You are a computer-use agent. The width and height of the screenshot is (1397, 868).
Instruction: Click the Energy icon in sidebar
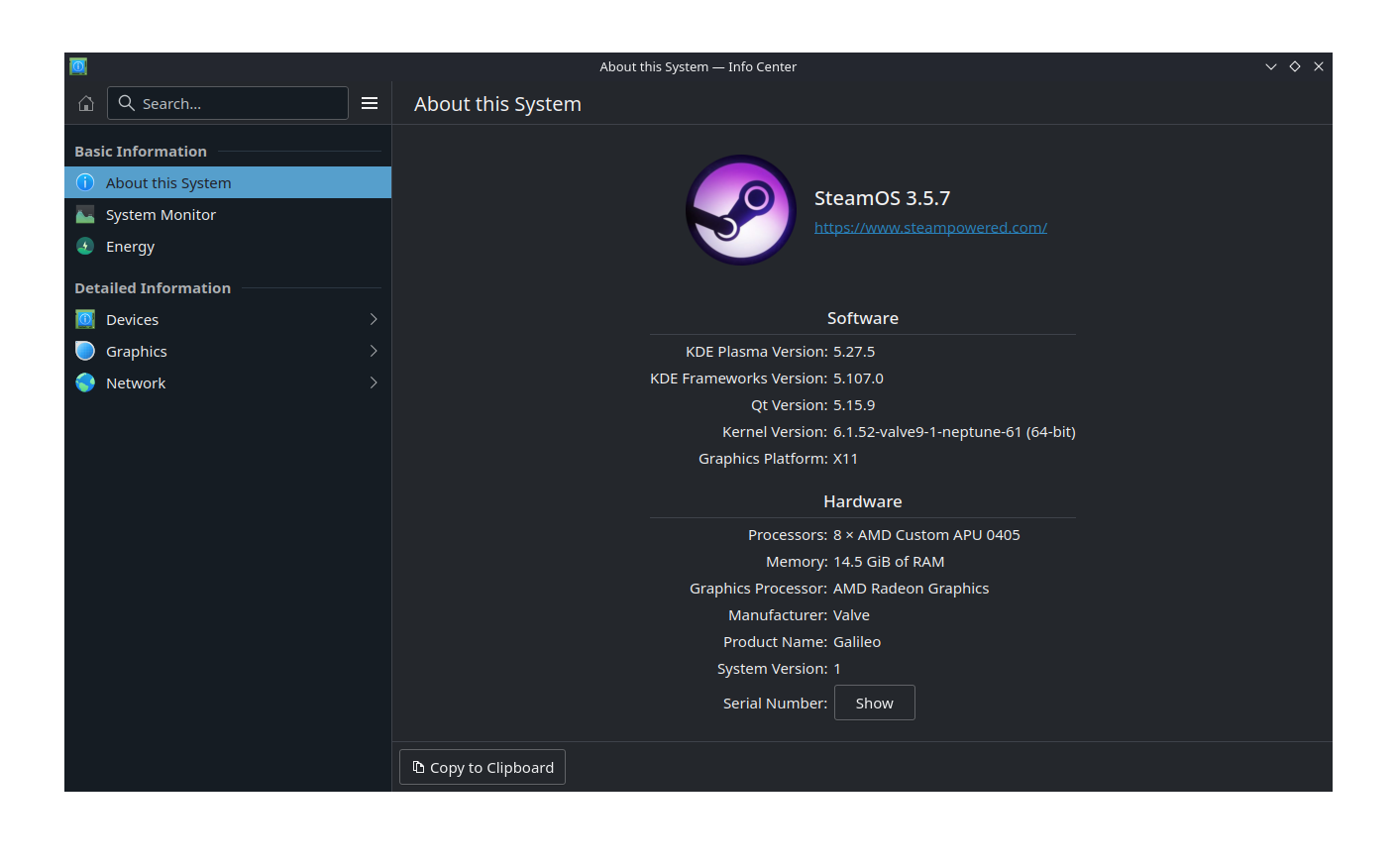point(85,246)
